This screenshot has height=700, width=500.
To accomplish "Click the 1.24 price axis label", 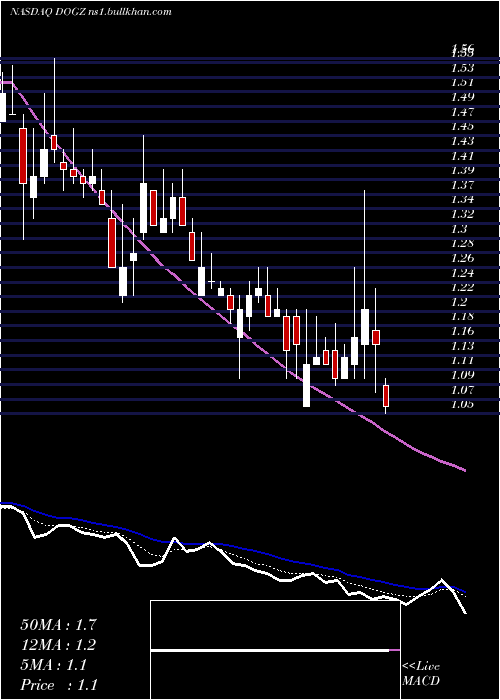I will coord(462,272).
